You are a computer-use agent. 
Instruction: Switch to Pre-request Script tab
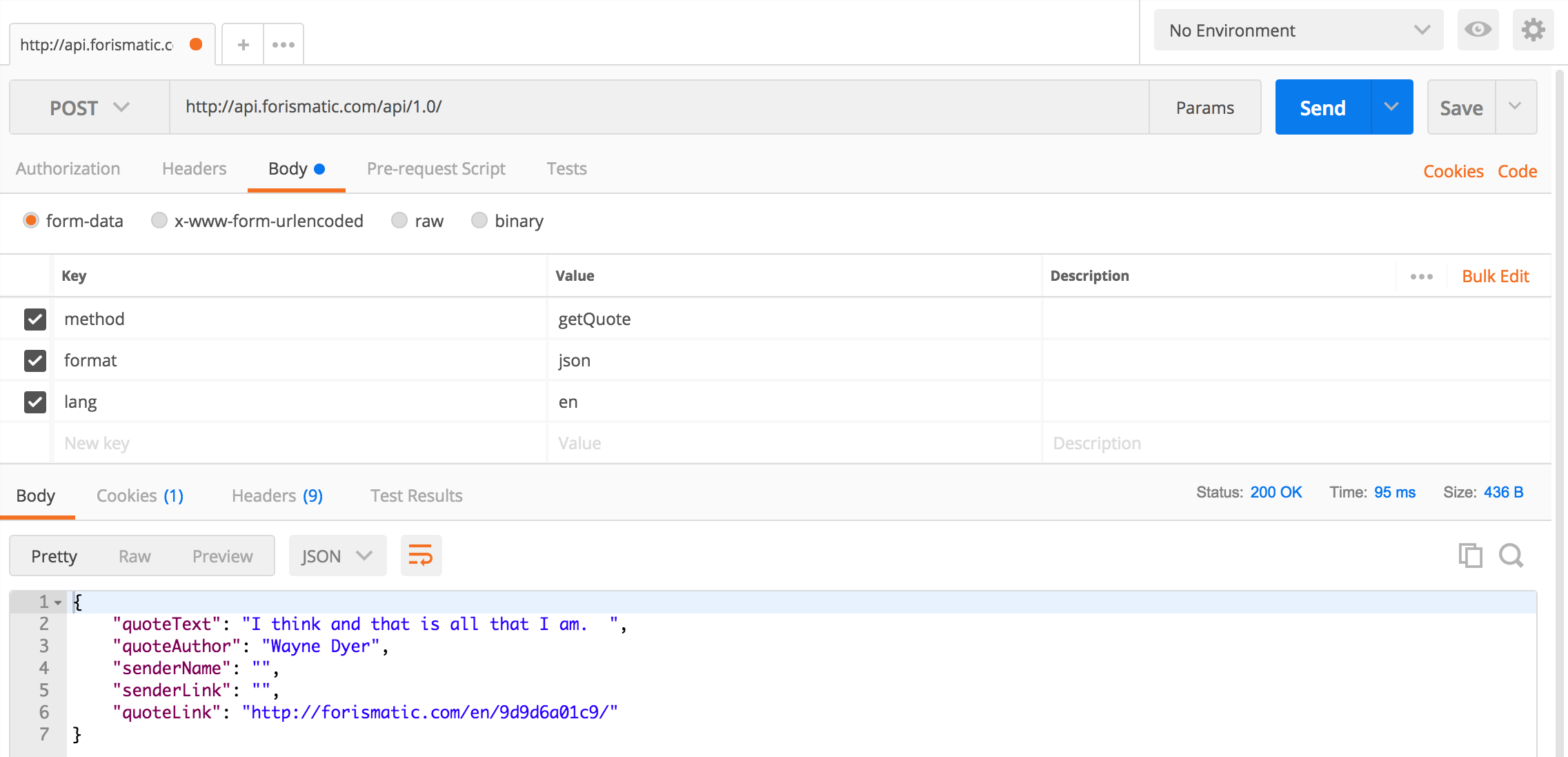[x=436, y=169]
